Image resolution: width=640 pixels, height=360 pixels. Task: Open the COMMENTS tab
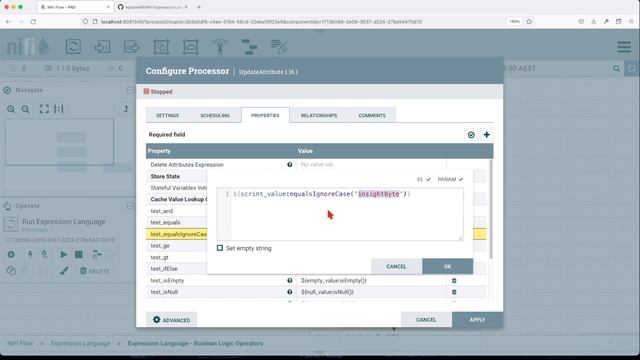372,116
